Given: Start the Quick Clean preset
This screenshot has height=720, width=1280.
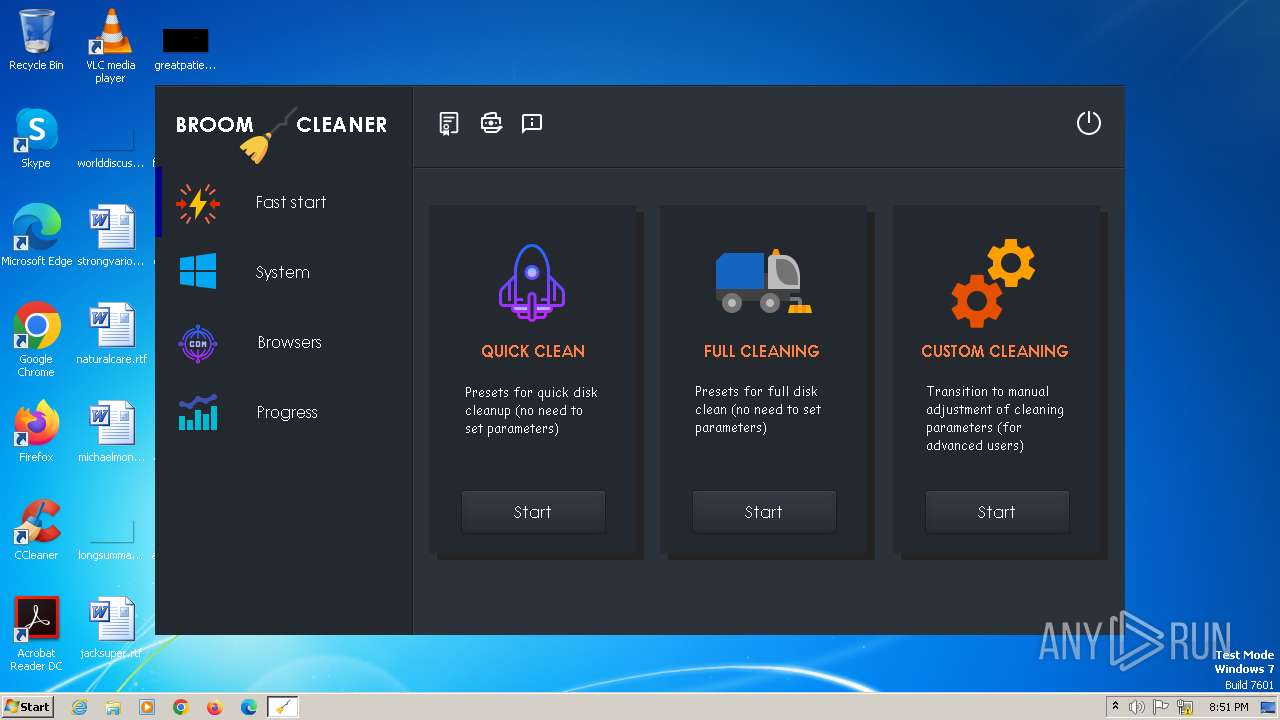Looking at the screenshot, I should click(533, 512).
